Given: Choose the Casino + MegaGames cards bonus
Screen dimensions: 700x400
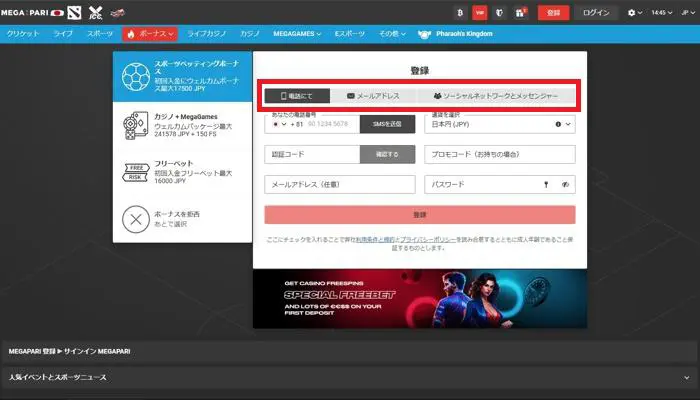Looking at the screenshot, I should (x=182, y=127).
